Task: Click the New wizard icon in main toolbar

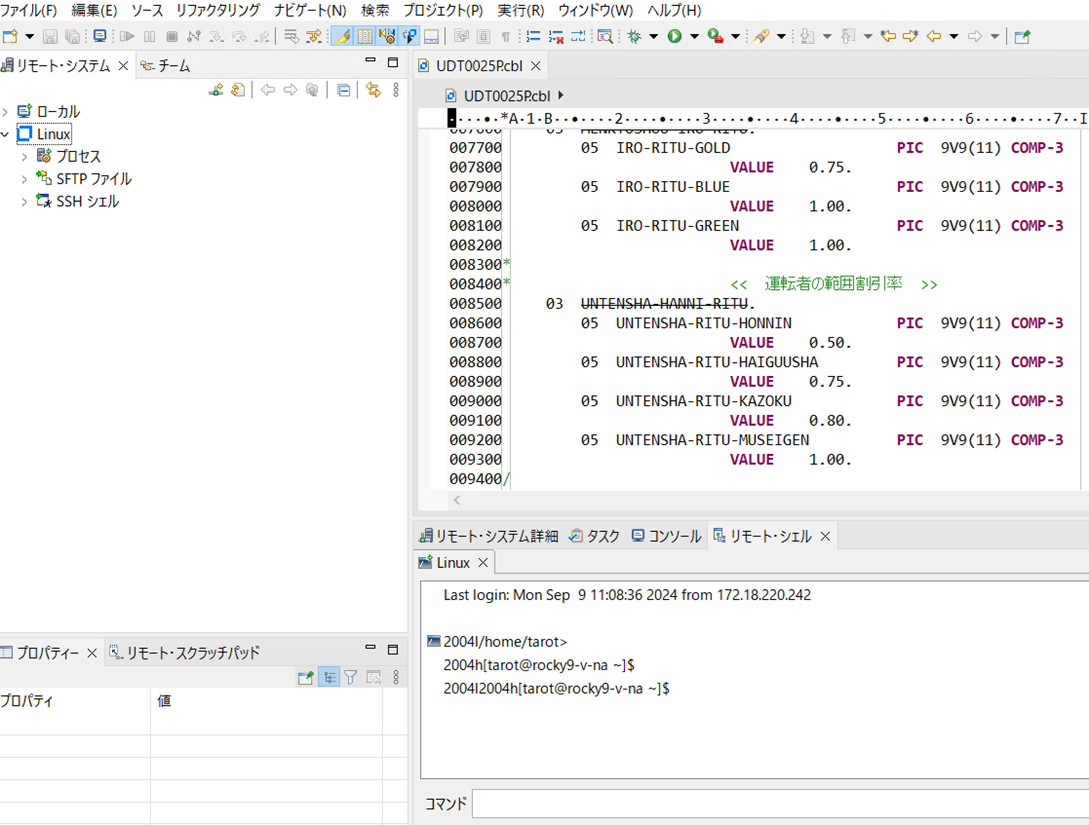Action: (x=10, y=36)
